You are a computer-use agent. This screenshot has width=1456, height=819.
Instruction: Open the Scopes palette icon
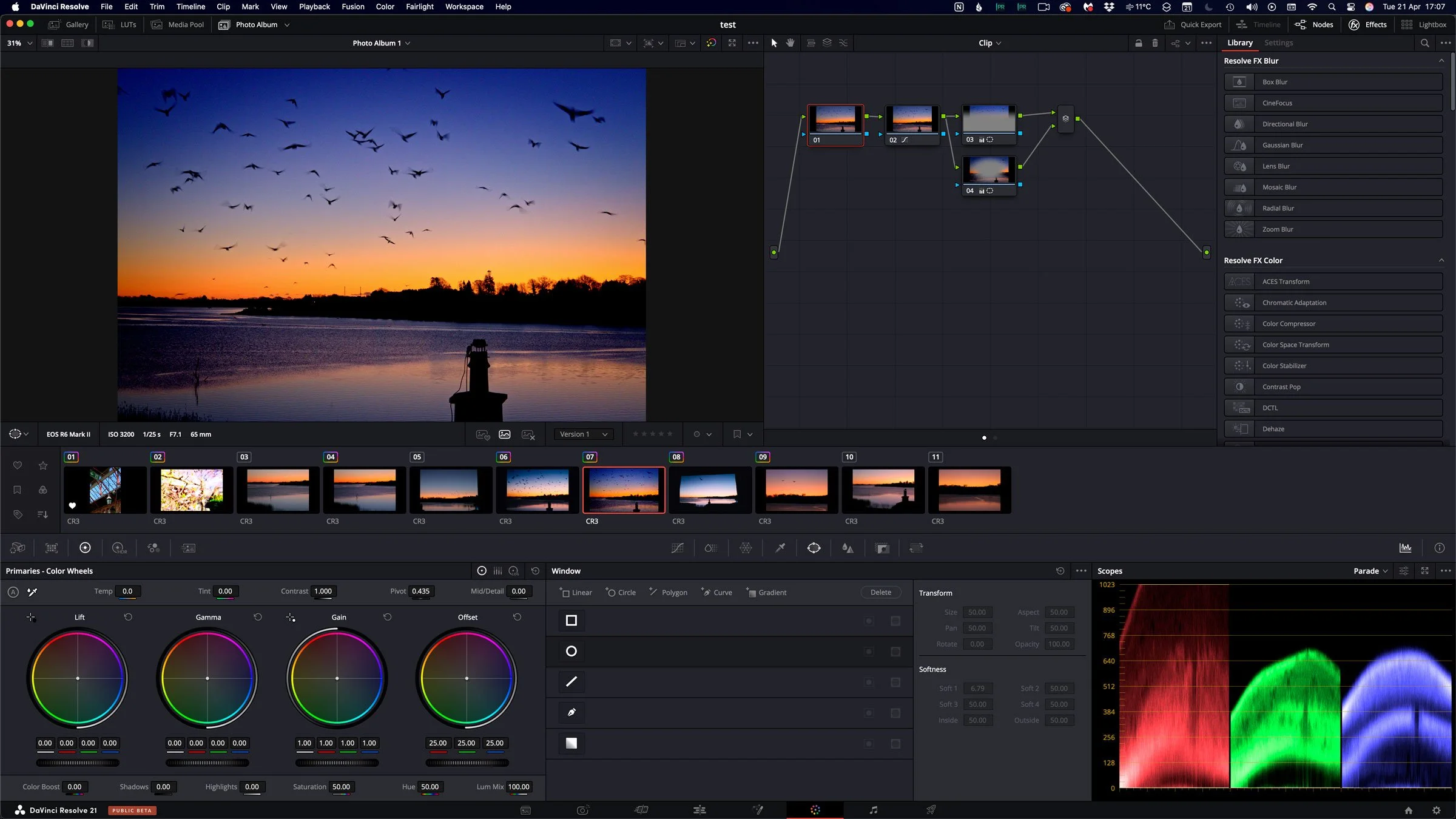1405,548
